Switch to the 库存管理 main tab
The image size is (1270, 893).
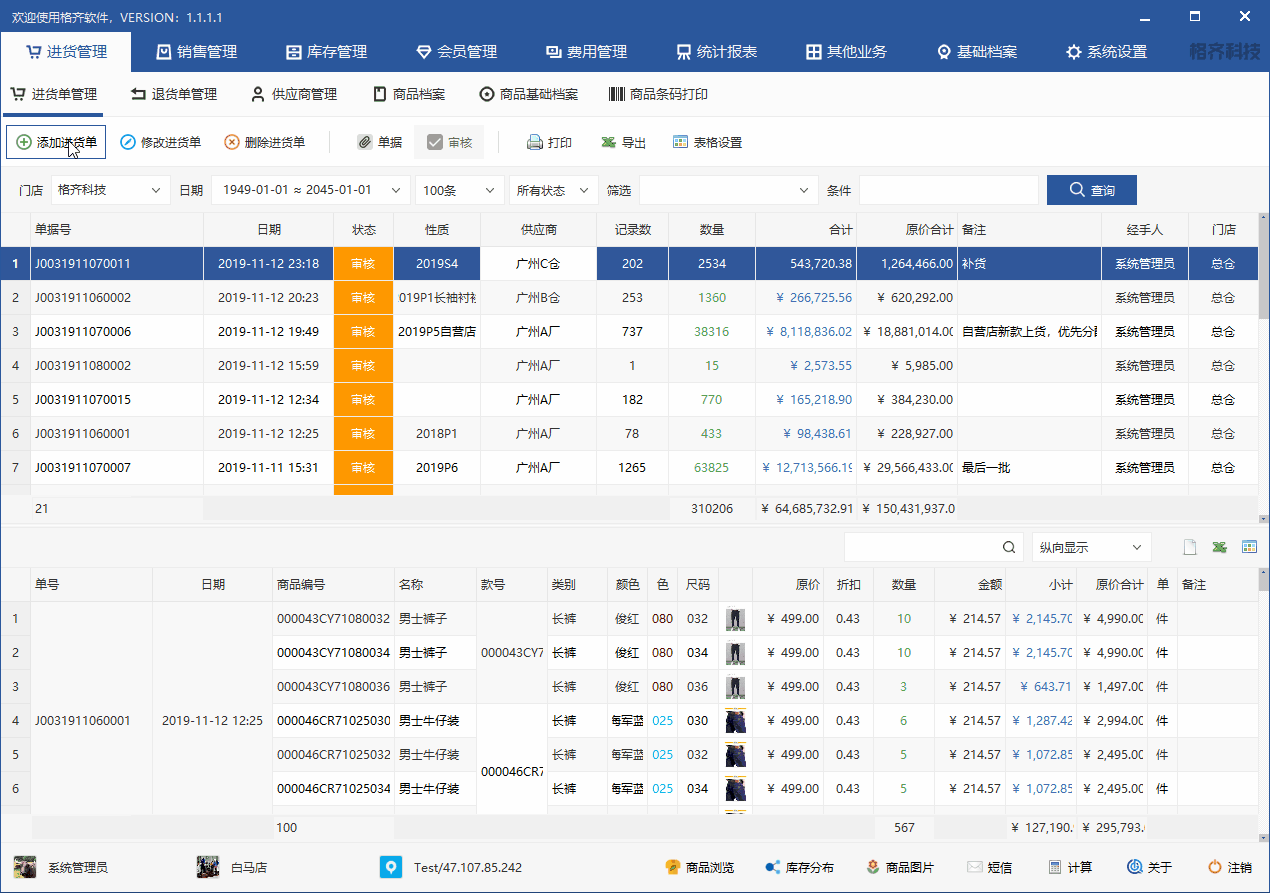pyautogui.click(x=327, y=52)
